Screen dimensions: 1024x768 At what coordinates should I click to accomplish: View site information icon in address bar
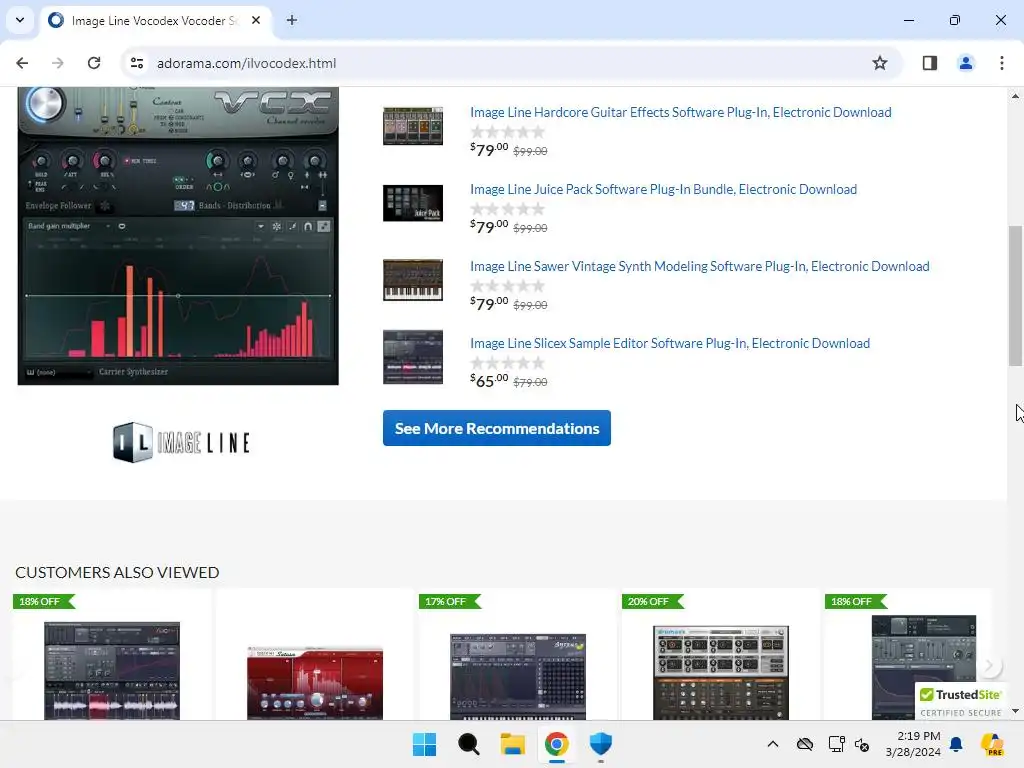(x=136, y=63)
